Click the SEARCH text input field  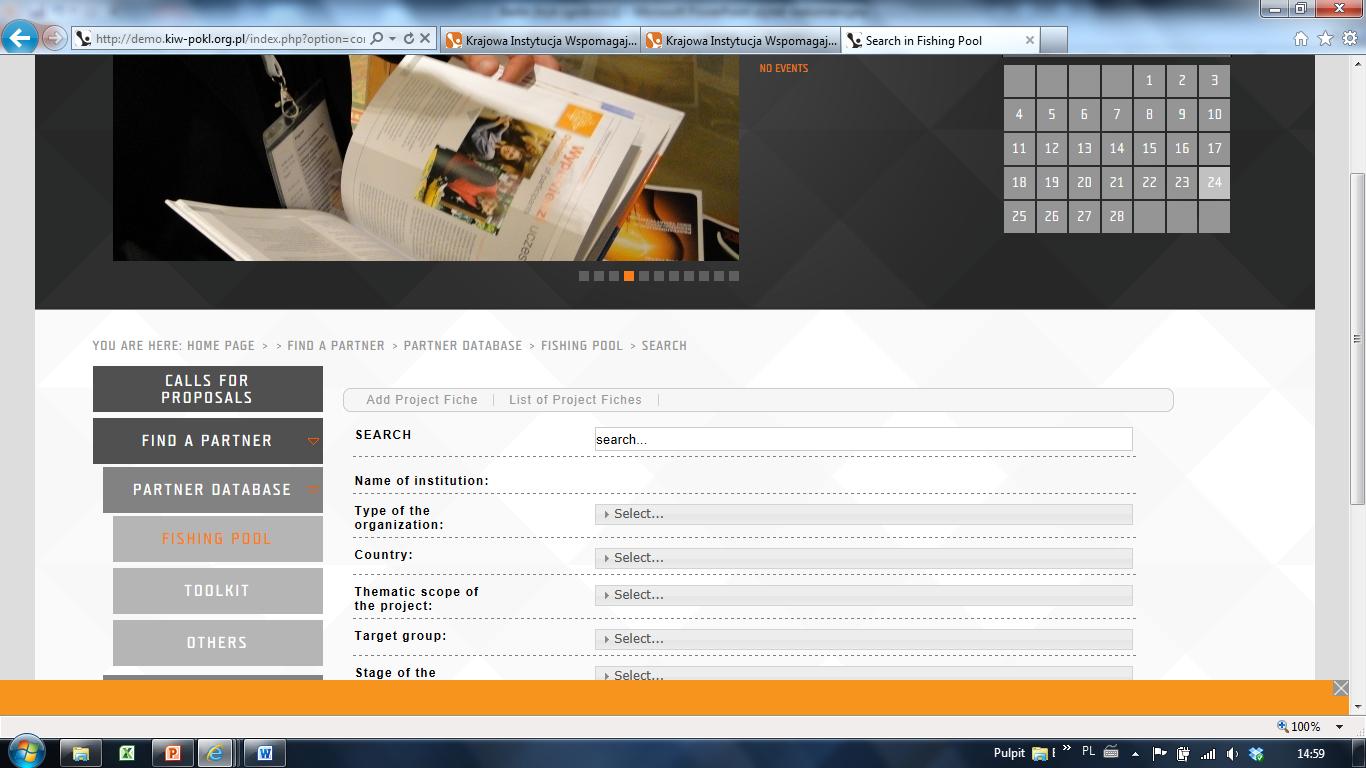863,439
